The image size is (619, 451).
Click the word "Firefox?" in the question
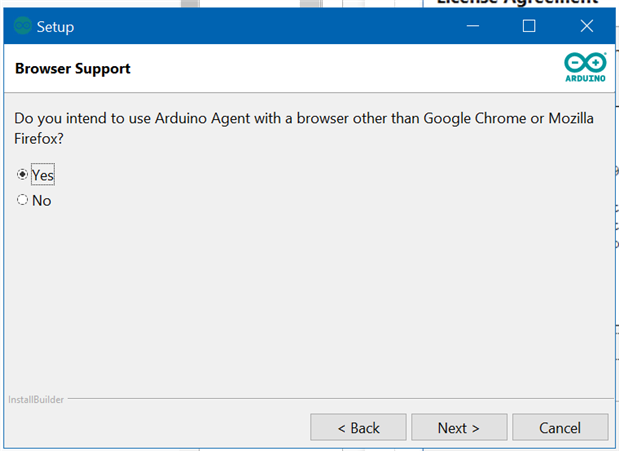coord(39,139)
